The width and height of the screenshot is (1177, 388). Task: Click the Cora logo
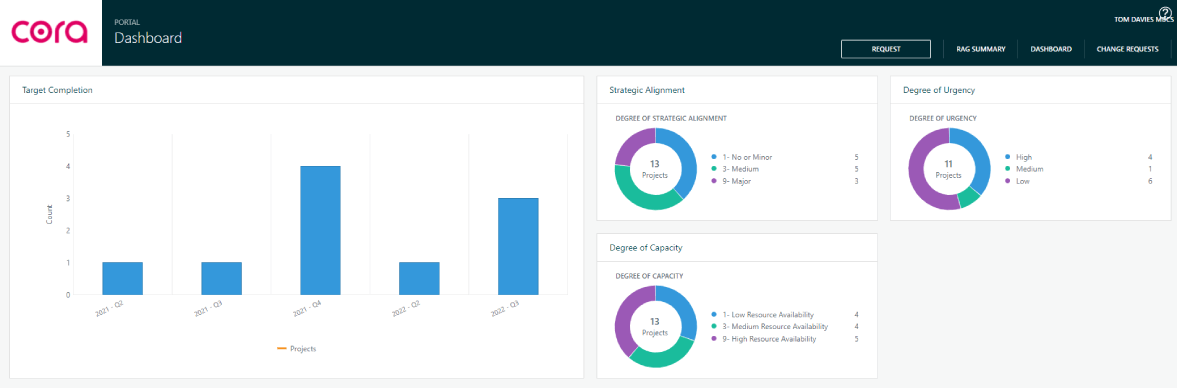pyautogui.click(x=50, y=32)
